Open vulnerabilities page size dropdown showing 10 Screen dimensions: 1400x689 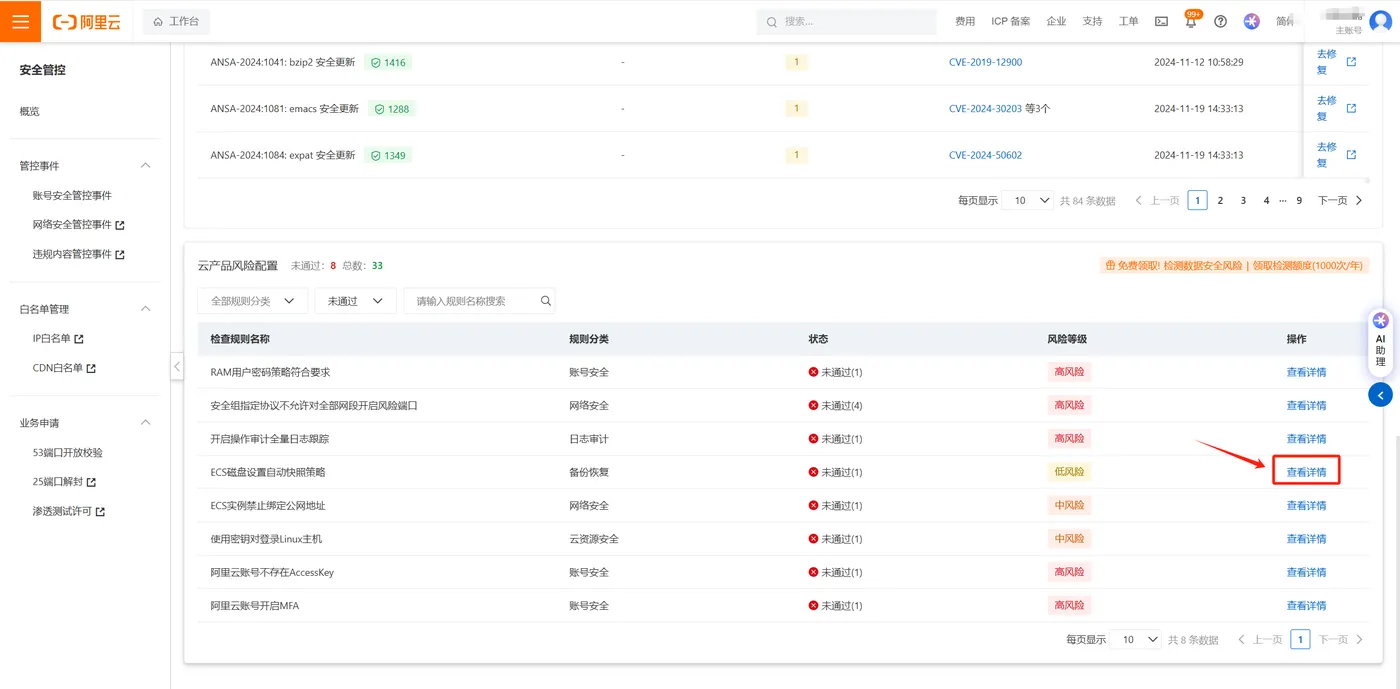coord(1030,200)
